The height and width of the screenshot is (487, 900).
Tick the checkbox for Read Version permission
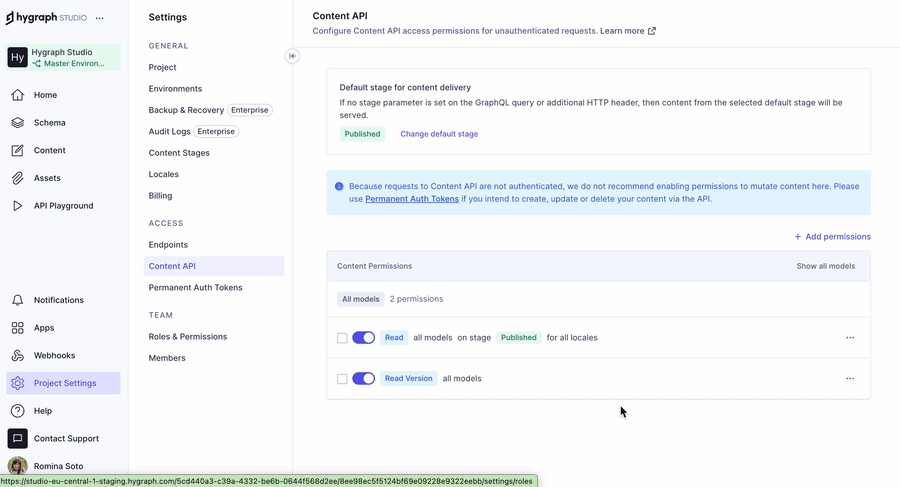click(x=342, y=378)
